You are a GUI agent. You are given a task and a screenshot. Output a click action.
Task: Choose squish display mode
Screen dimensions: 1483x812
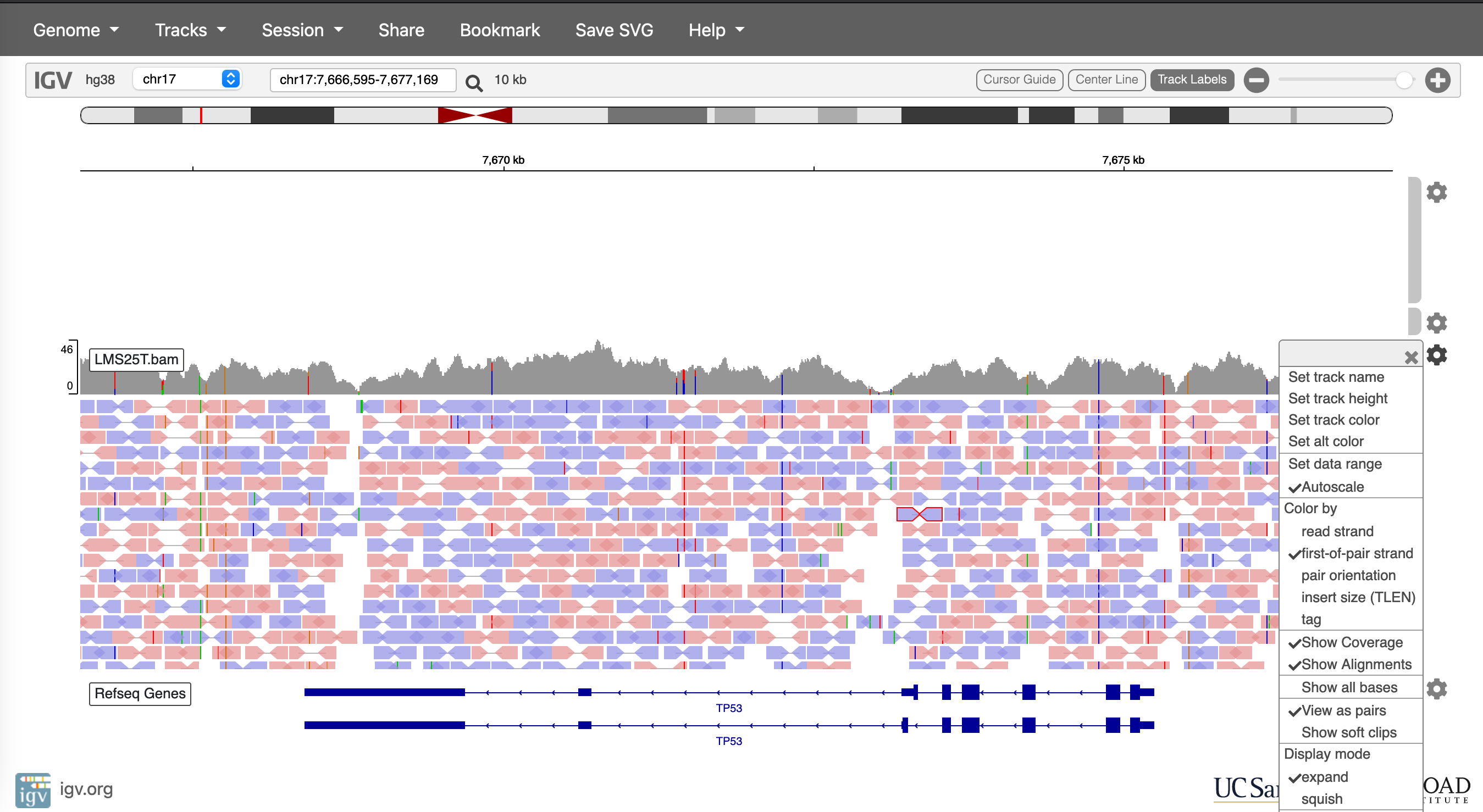(1321, 799)
